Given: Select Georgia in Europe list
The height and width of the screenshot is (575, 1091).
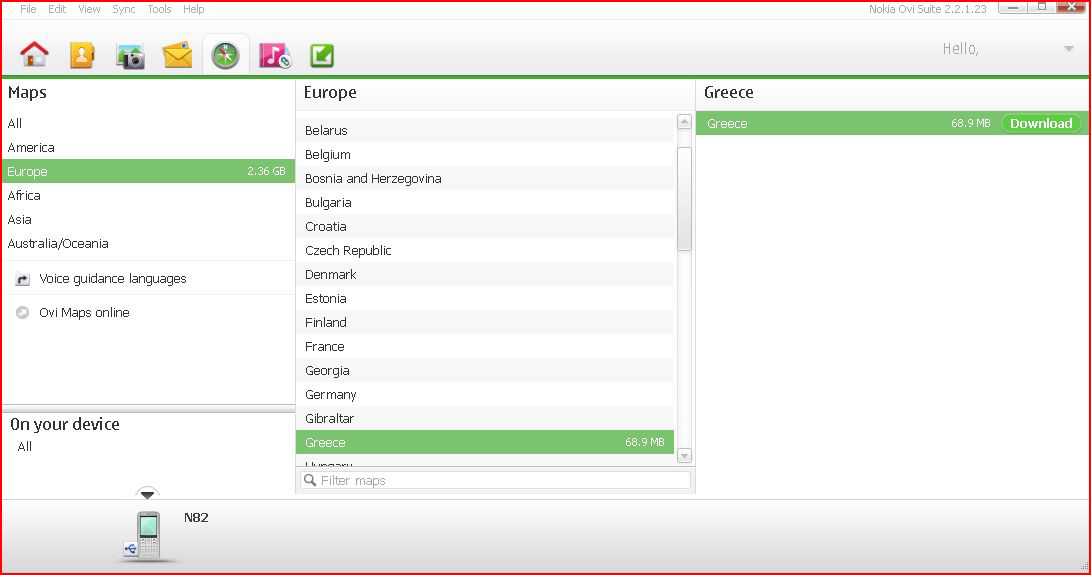Looking at the screenshot, I should click(x=485, y=370).
